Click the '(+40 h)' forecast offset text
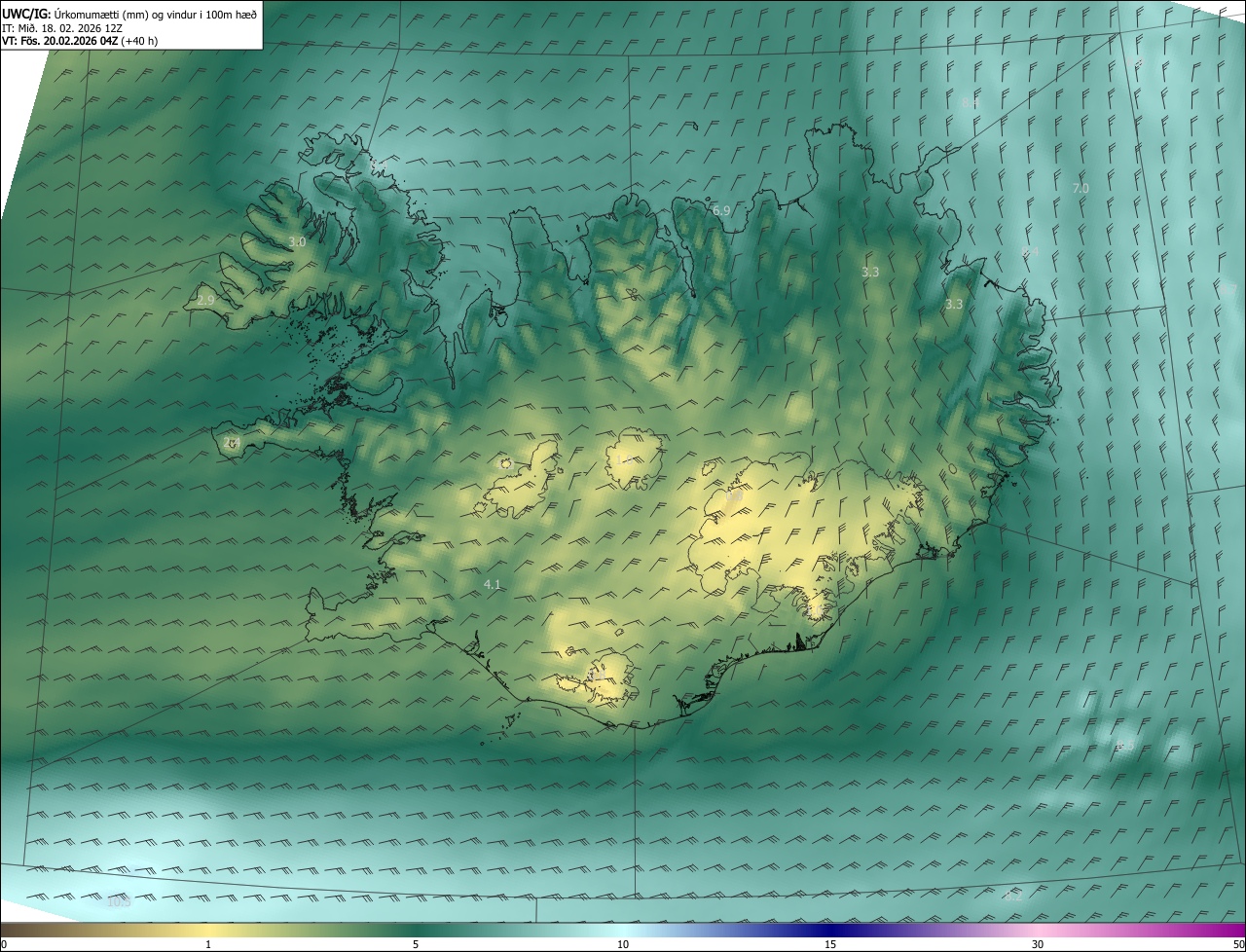Viewport: 1246px width, 952px height. 139,41
